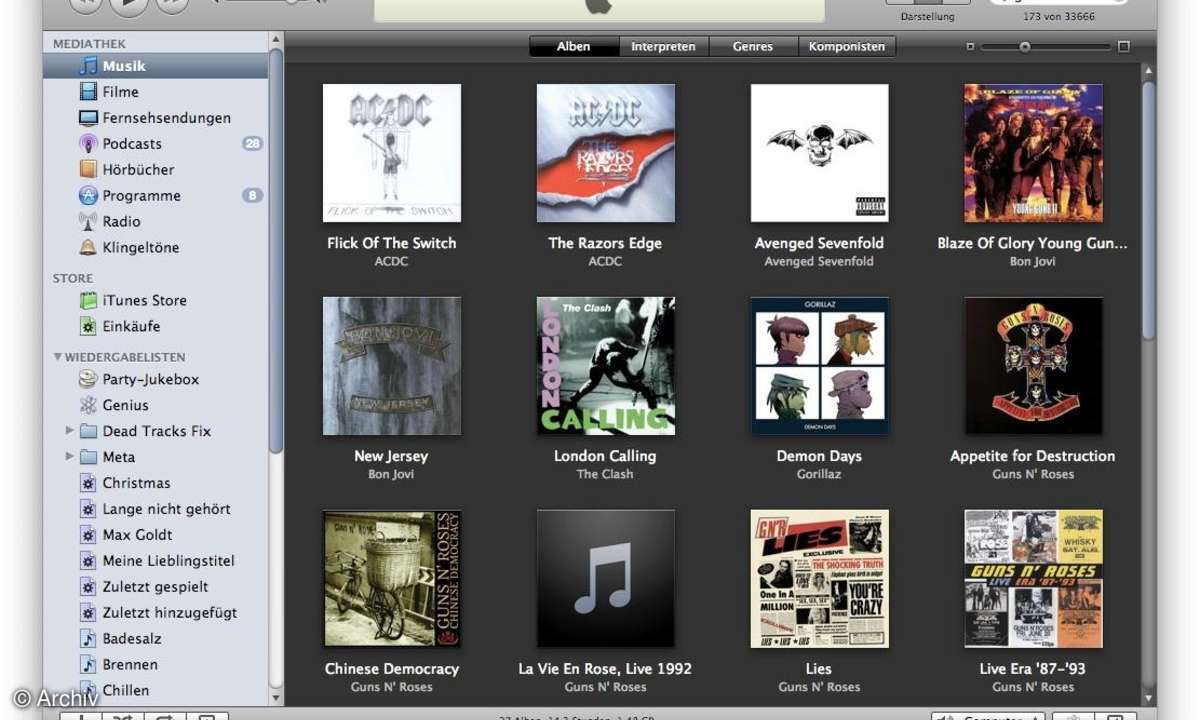Open the Brennen playlist note icon
This screenshot has height=720, width=1200.
pos(88,665)
